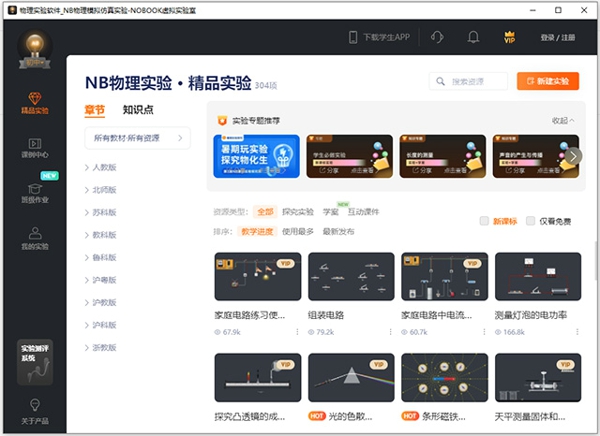Switch to the 知识点 tab
The height and width of the screenshot is (436, 600).
(x=138, y=110)
